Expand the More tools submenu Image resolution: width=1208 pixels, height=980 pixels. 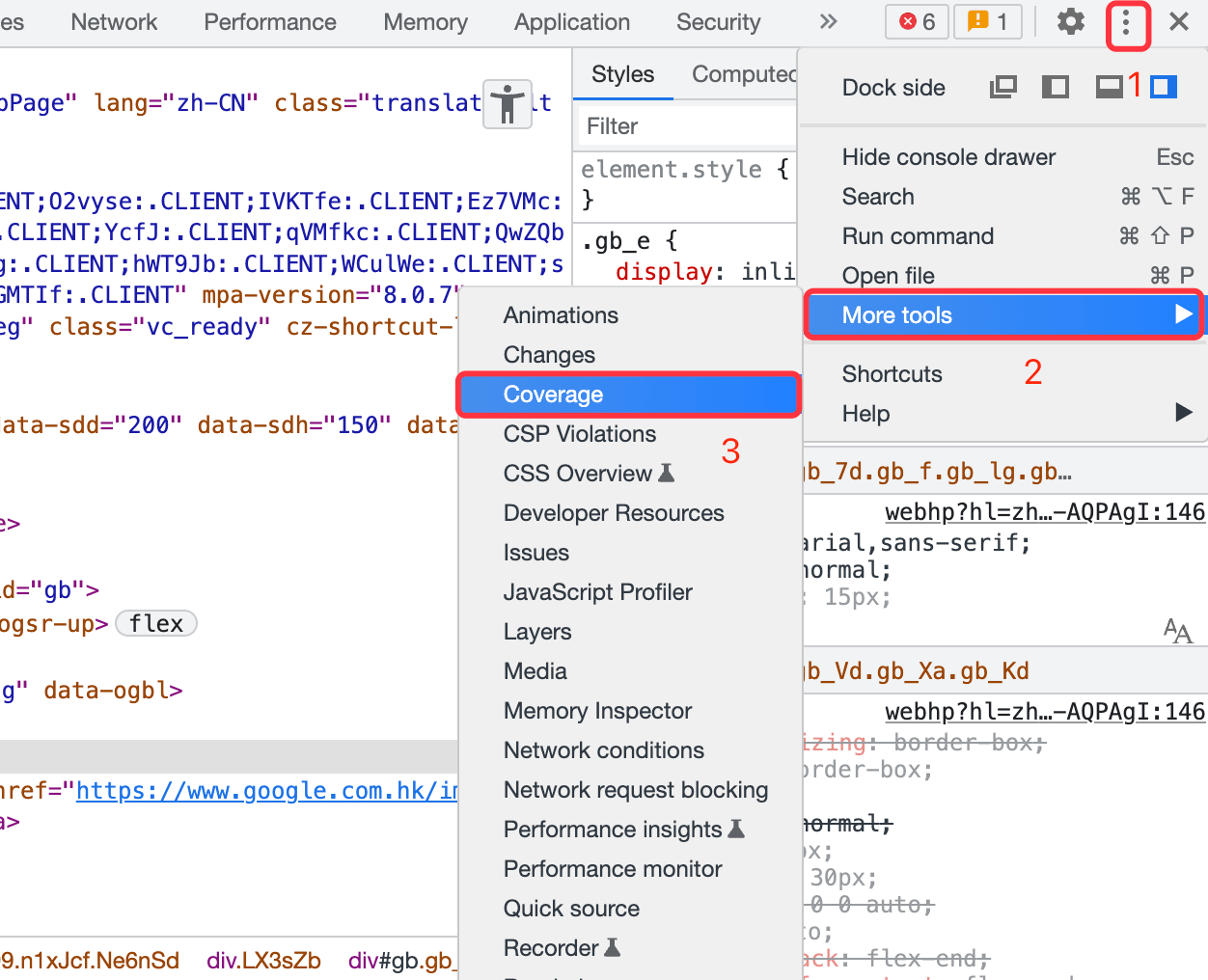point(1003,315)
